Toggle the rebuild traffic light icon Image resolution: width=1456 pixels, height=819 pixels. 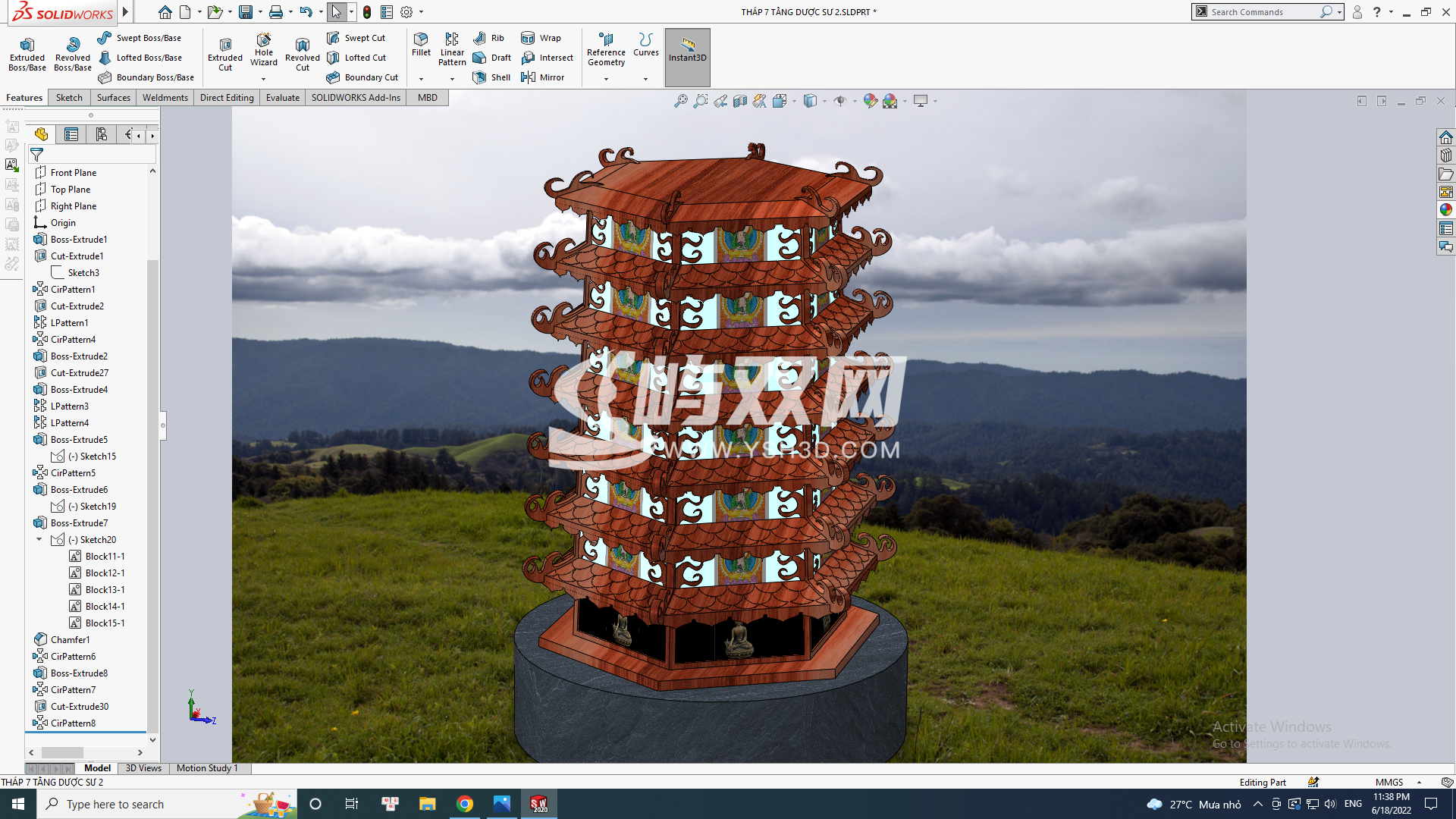367,12
